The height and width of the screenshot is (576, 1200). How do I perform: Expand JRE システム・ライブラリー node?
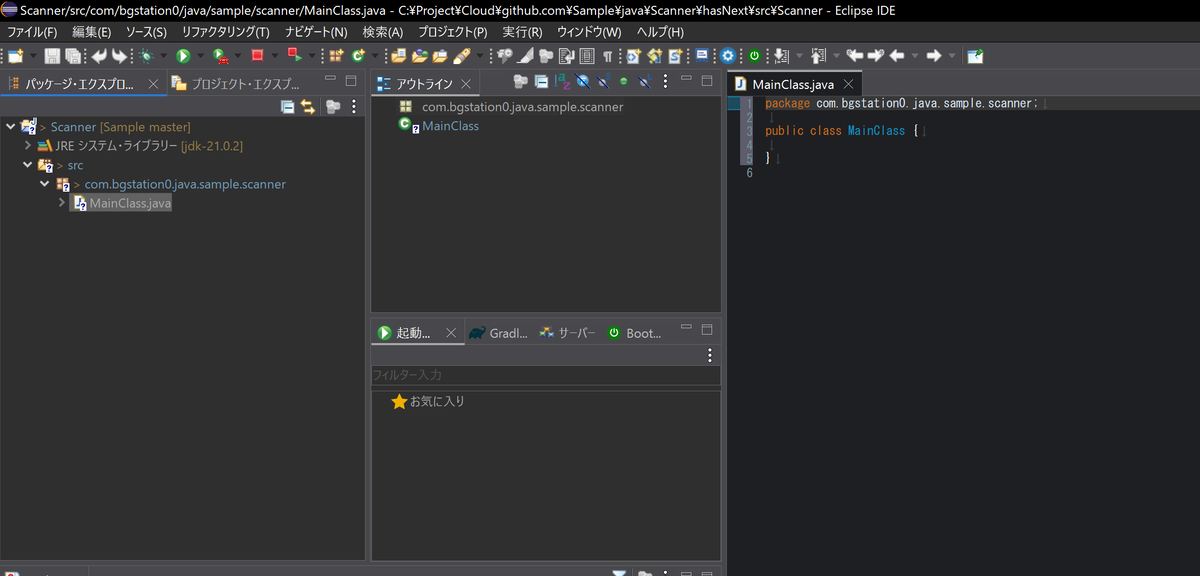[x=28, y=146]
